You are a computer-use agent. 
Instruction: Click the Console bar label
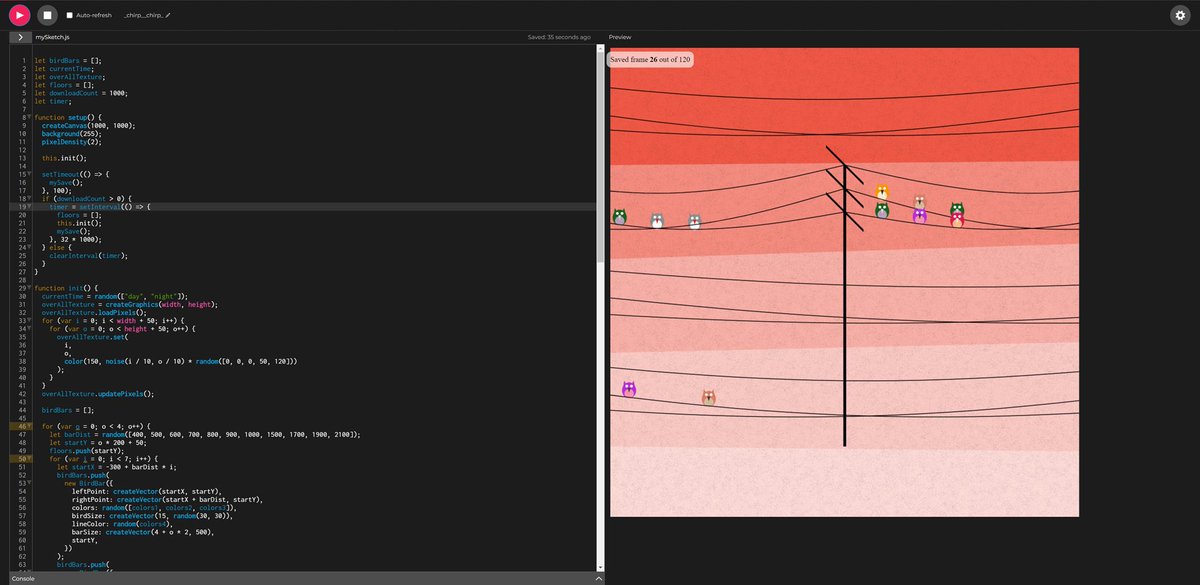tap(22, 579)
